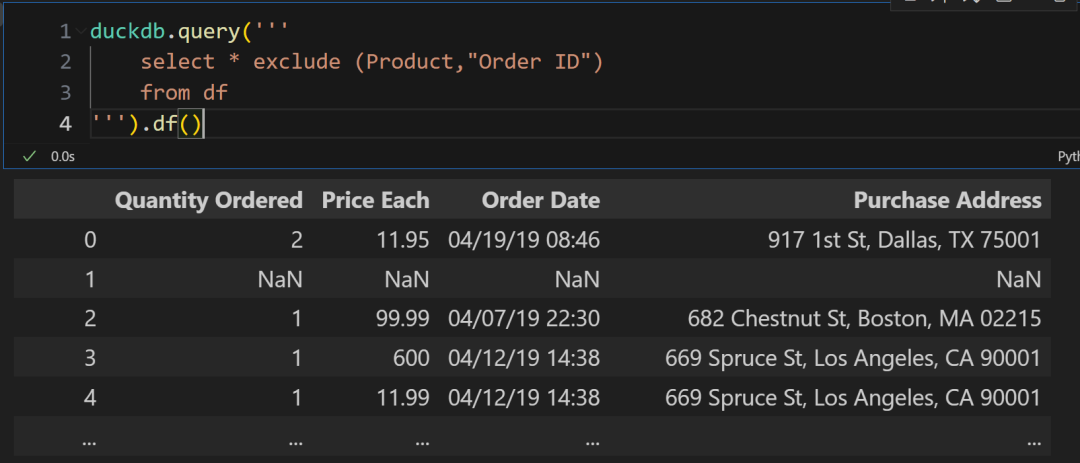1080x463 pixels.
Task: Open the Python language mode selector
Action: 1068,157
